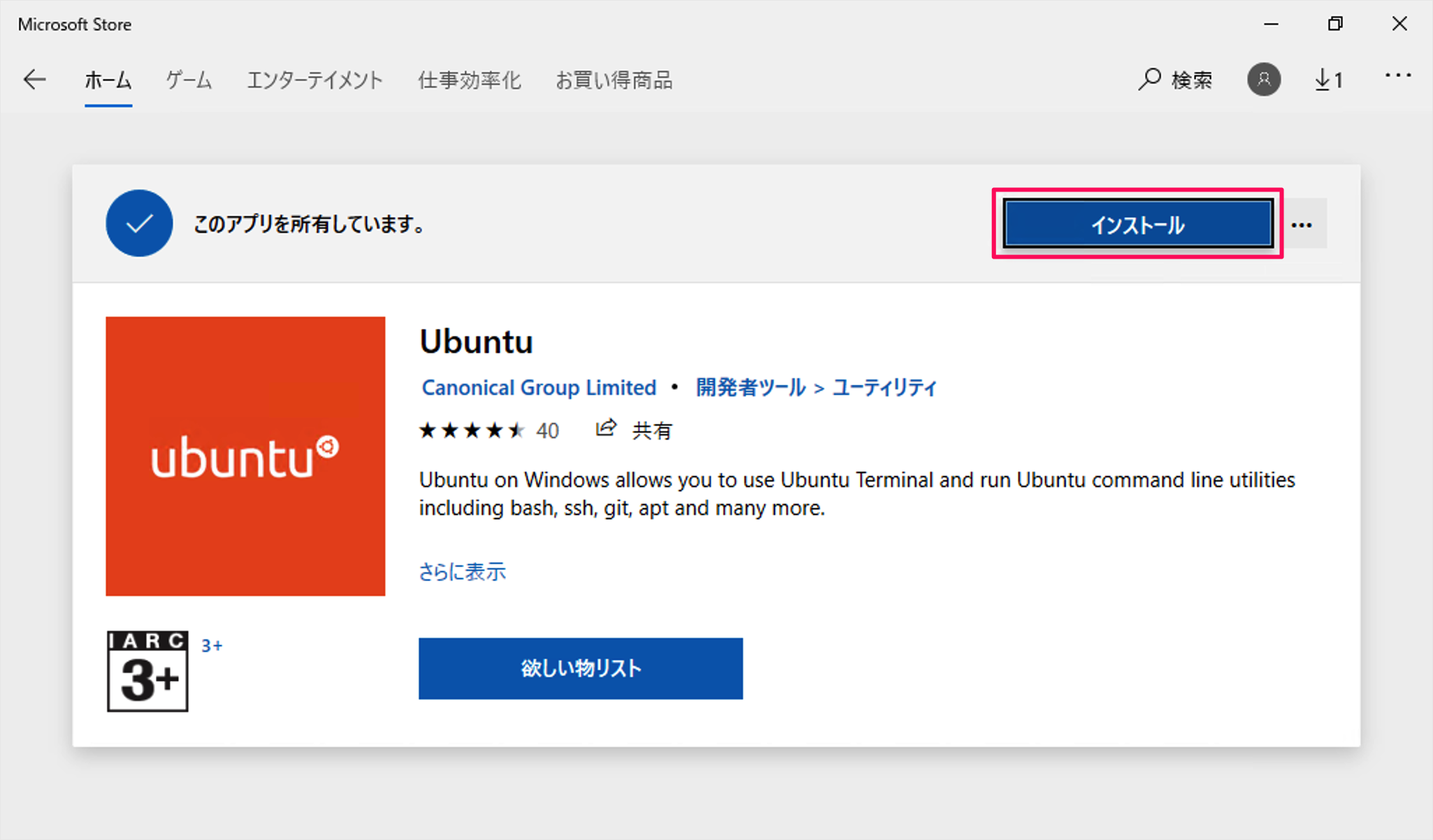Viewport: 1433px width, 840px height.
Task: Restore down the Microsoft Store window
Action: (1335, 24)
